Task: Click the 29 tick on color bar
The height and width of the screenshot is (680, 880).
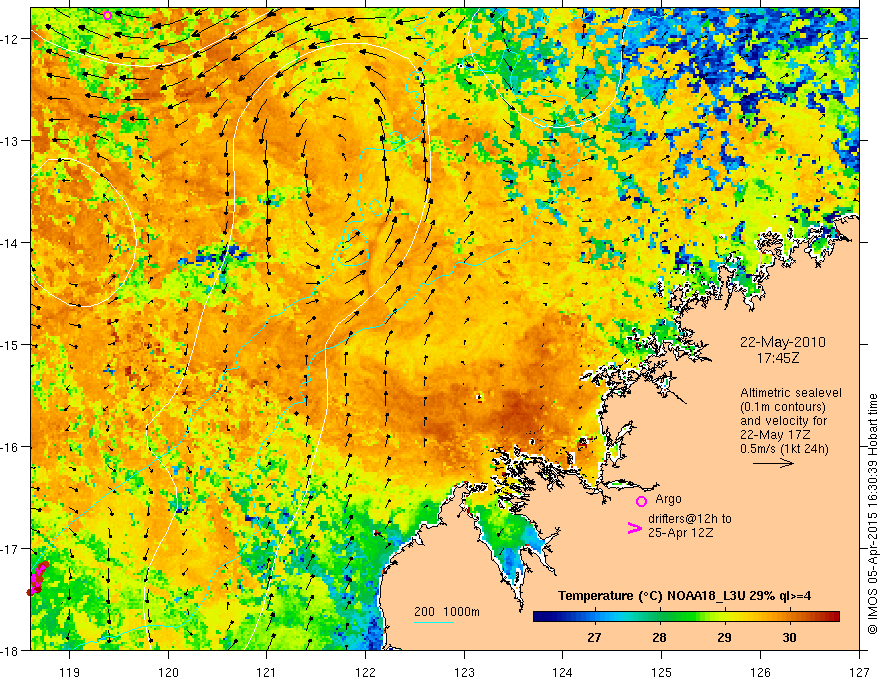Action: point(725,637)
